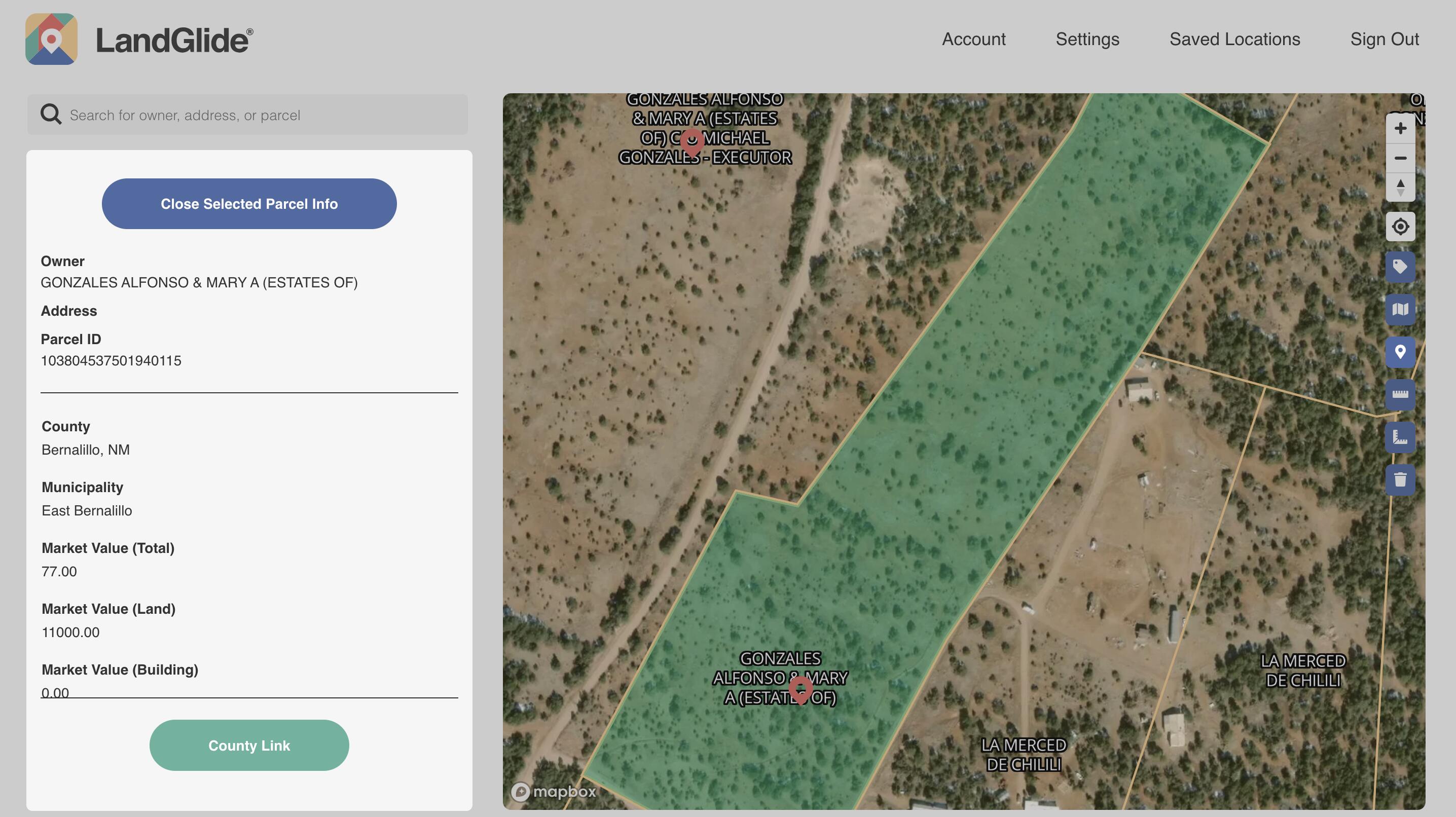Open the Account menu item
1456x817 pixels.
[x=974, y=38]
